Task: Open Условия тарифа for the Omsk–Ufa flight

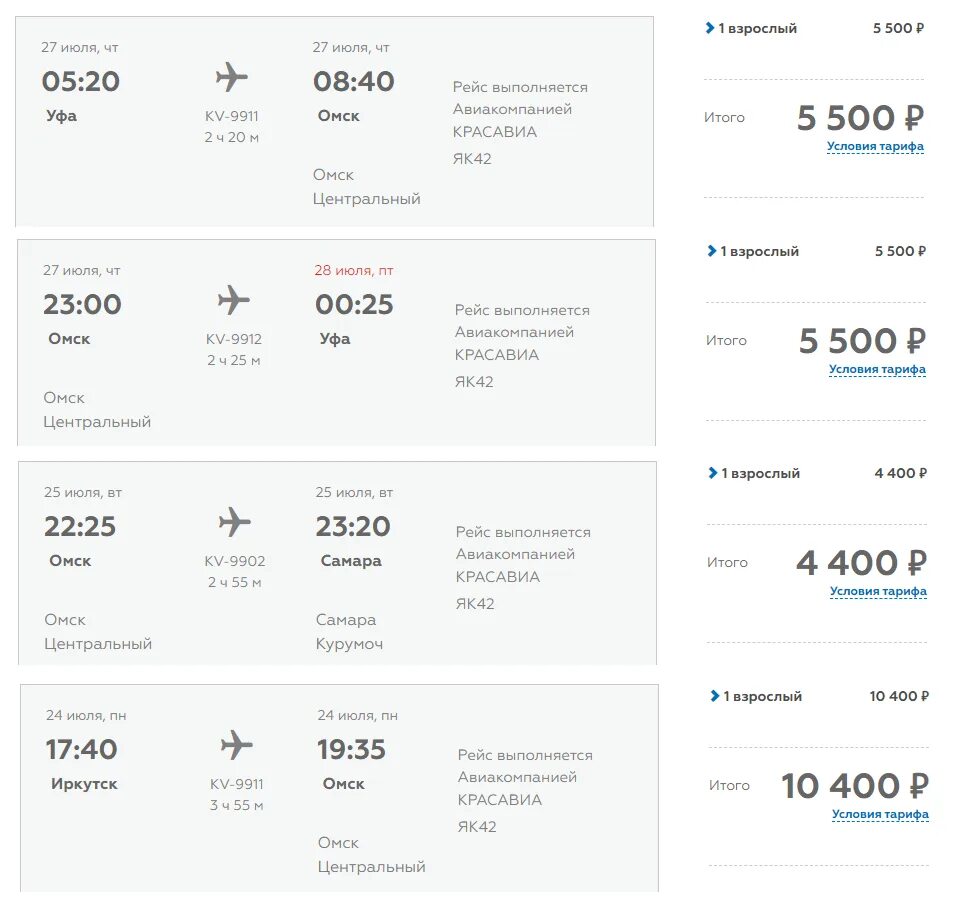Action: (x=877, y=369)
